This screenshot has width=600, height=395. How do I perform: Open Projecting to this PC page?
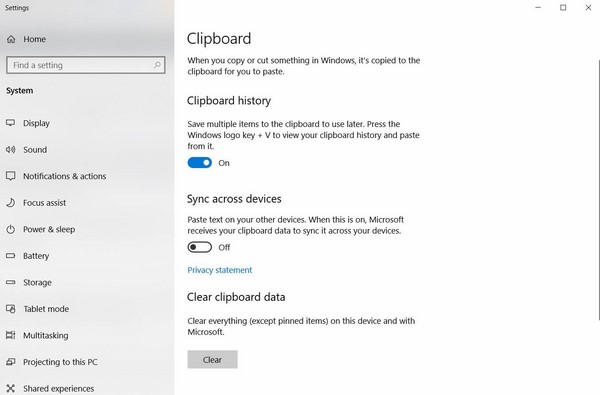point(60,362)
